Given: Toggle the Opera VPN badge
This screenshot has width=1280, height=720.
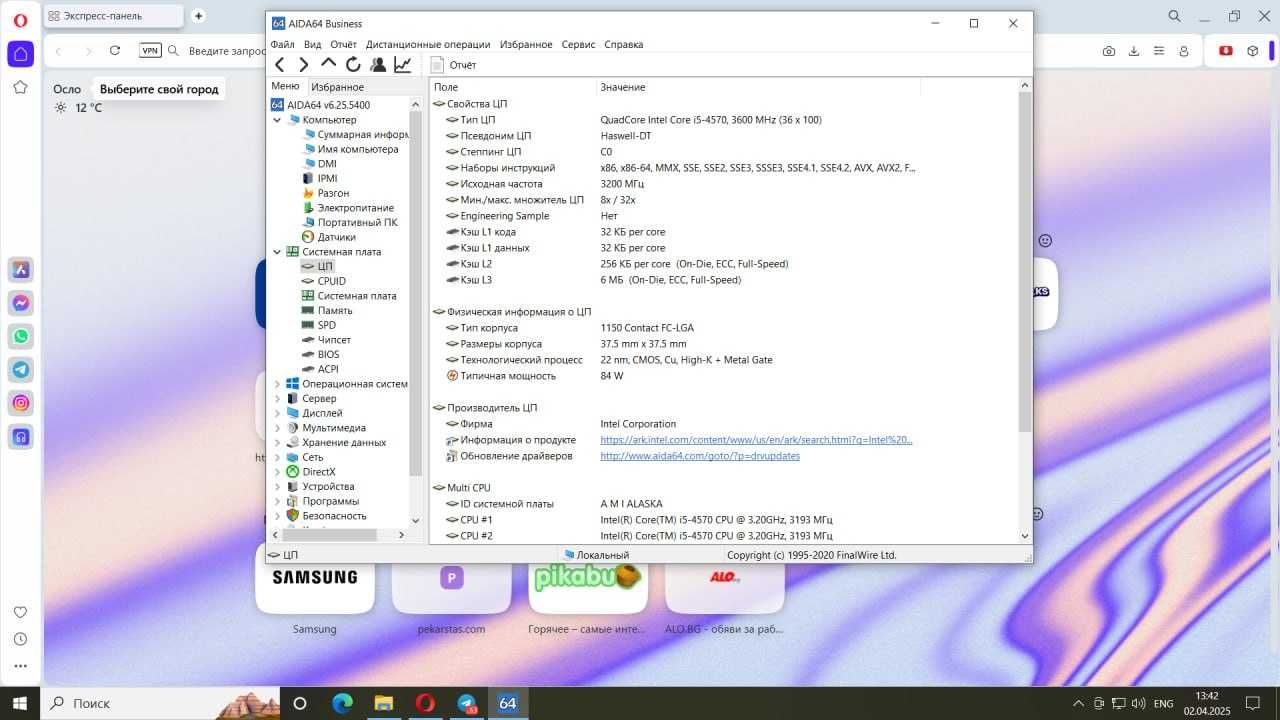Looking at the screenshot, I should 150,50.
